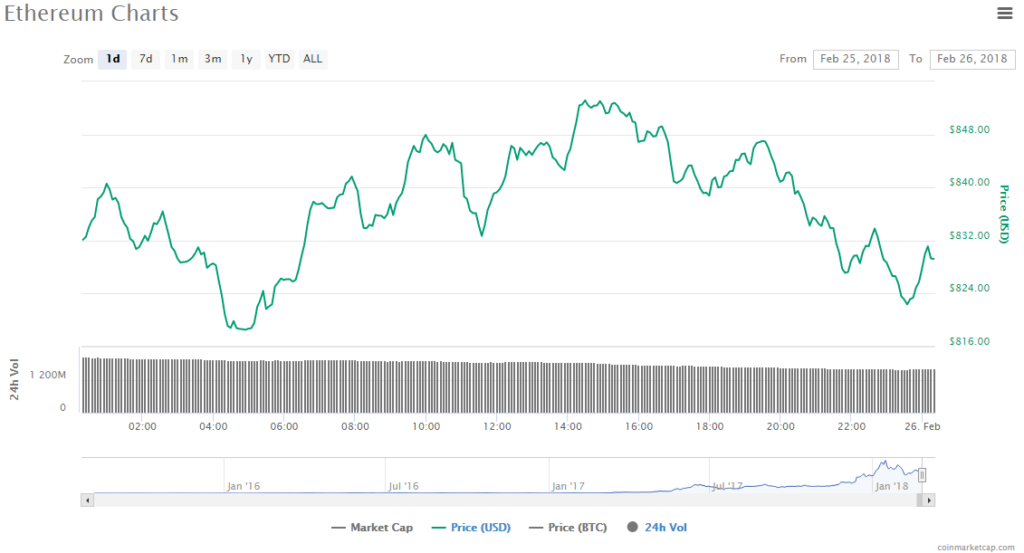Click navigator scrollbar left arrow
The height and width of the screenshot is (553, 1024).
(87, 499)
